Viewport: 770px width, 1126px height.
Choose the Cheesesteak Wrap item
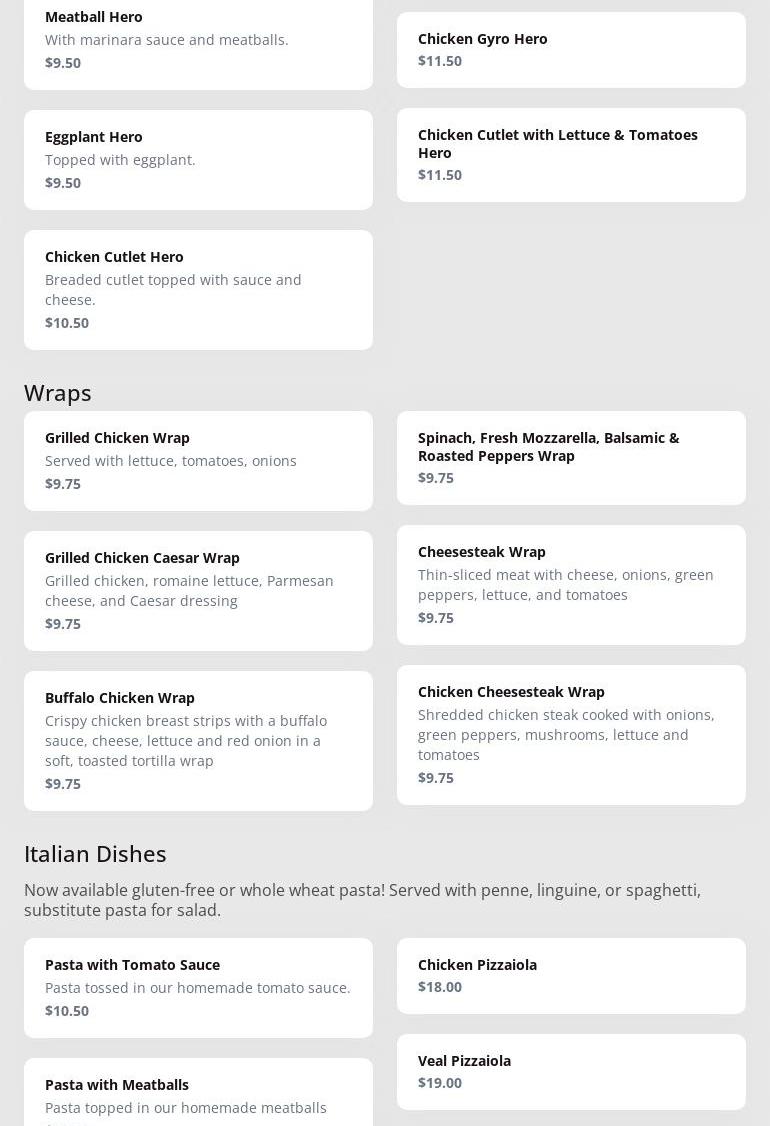tap(571, 585)
